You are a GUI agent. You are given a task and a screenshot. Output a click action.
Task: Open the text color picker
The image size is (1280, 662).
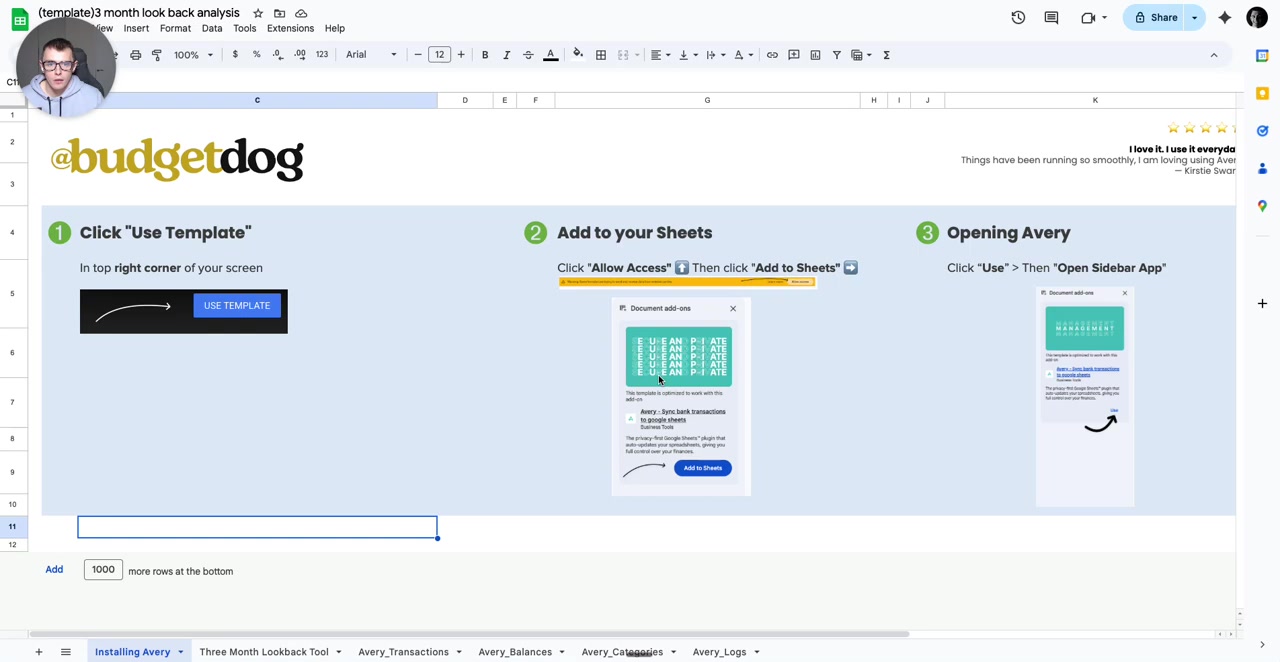[550, 54]
